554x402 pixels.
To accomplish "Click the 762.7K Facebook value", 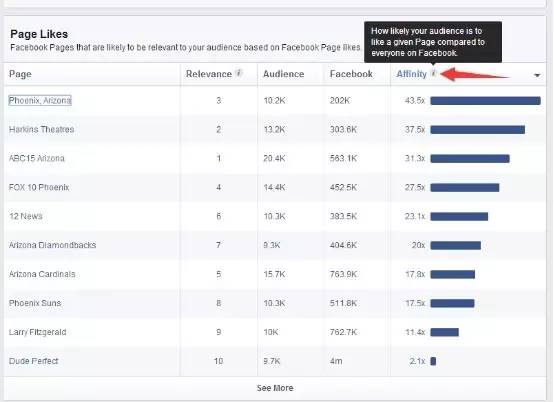I will [343, 332].
